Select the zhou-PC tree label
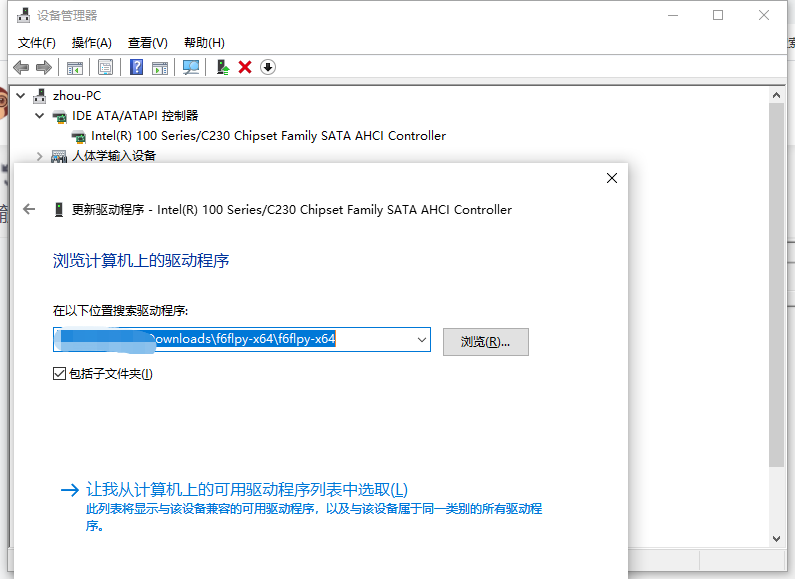 point(77,96)
